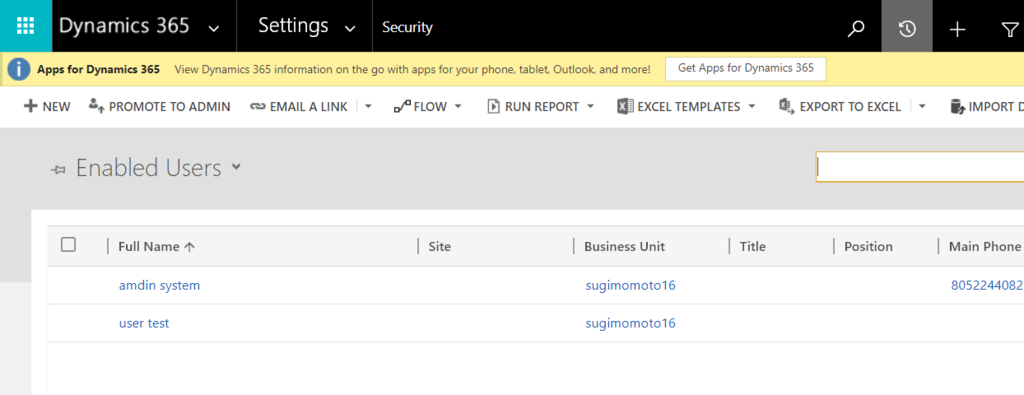
Task: Click the Flow icon
Action: coord(402,106)
